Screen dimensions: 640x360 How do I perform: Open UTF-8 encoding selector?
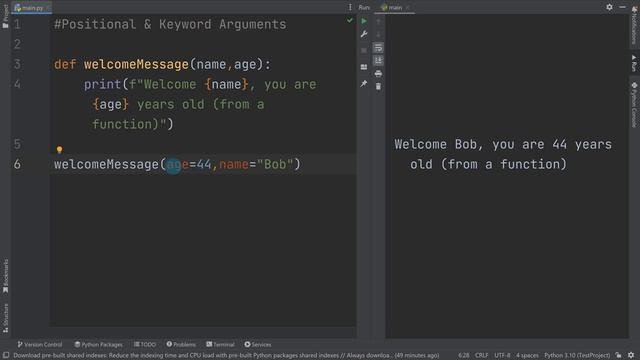click(502, 356)
